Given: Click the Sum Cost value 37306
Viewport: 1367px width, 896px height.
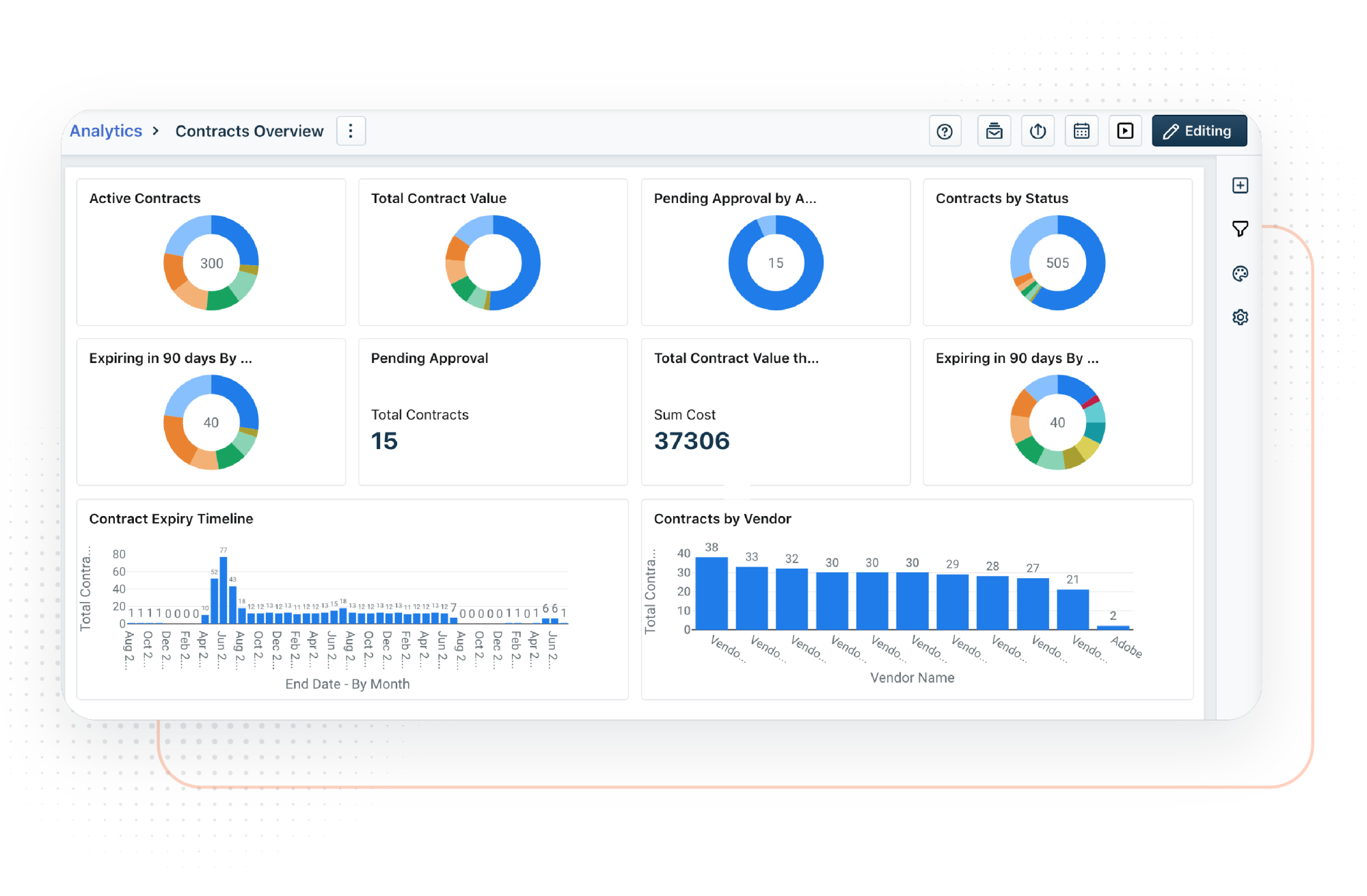Looking at the screenshot, I should (x=692, y=441).
